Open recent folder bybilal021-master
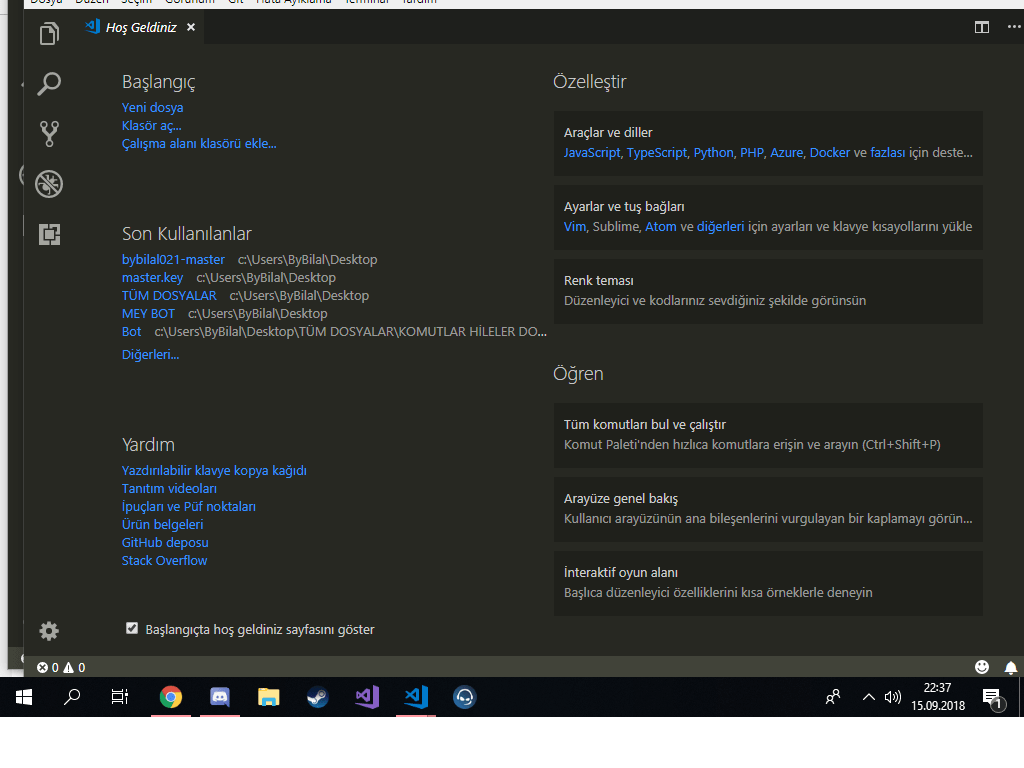This screenshot has width=1024, height=768. [173, 259]
